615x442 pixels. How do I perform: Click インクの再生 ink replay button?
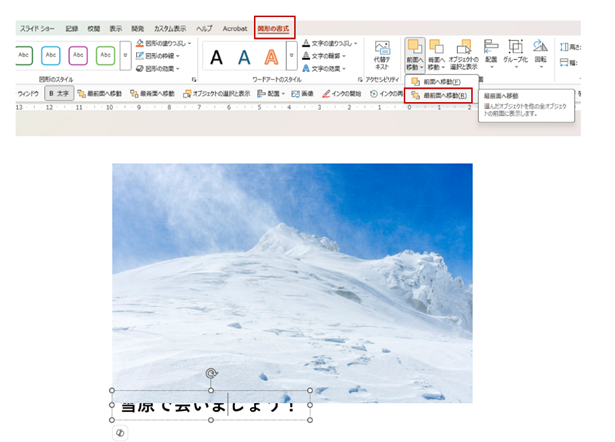point(386,94)
